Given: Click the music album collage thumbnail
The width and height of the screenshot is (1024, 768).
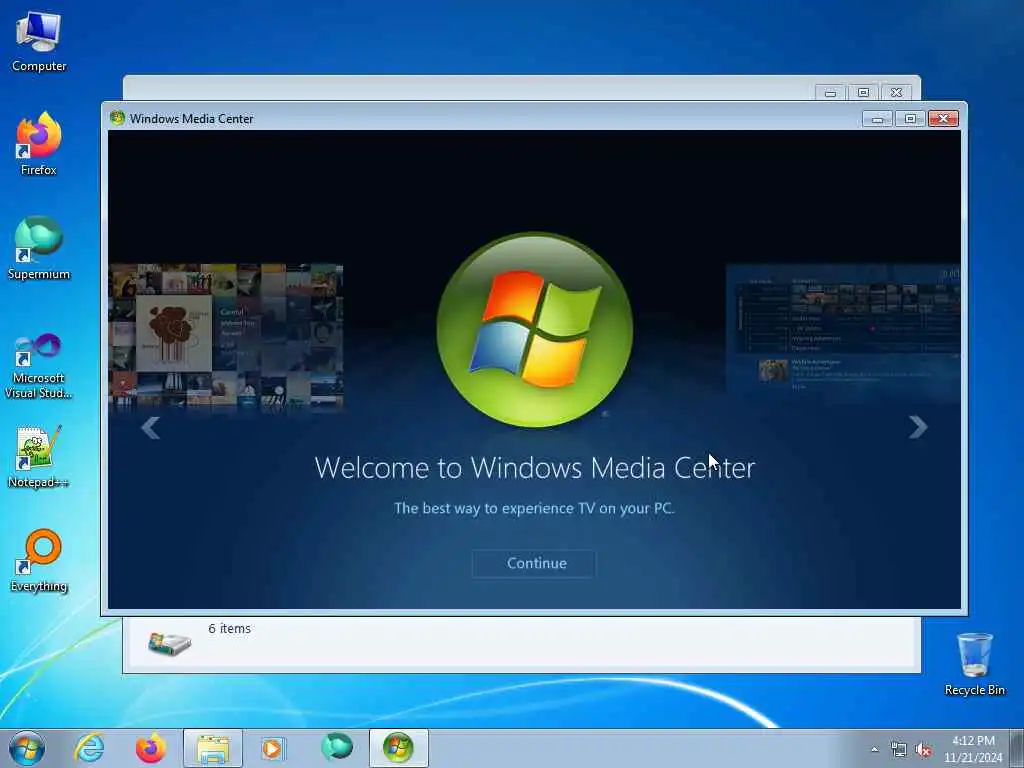Looking at the screenshot, I should point(226,336).
